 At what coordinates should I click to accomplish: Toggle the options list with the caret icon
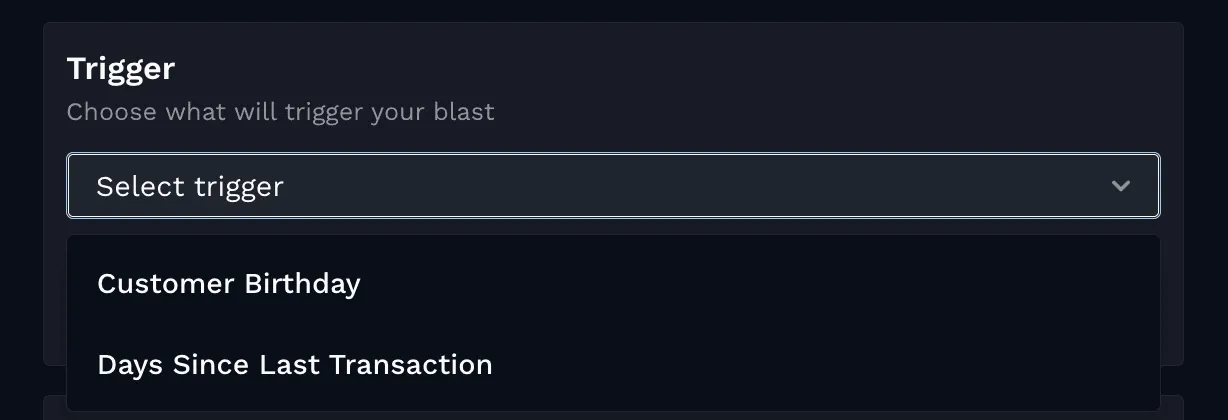pyautogui.click(x=1121, y=186)
